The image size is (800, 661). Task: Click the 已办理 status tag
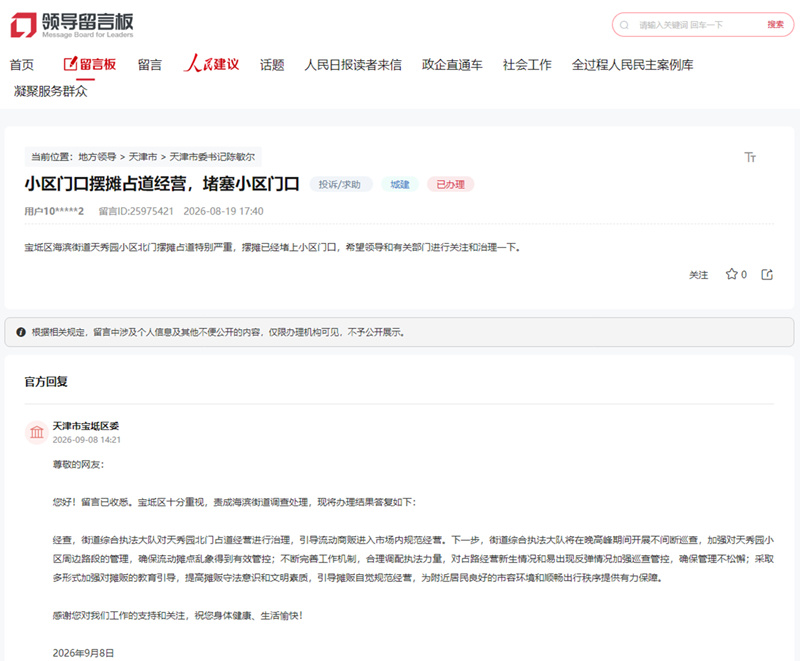click(451, 184)
